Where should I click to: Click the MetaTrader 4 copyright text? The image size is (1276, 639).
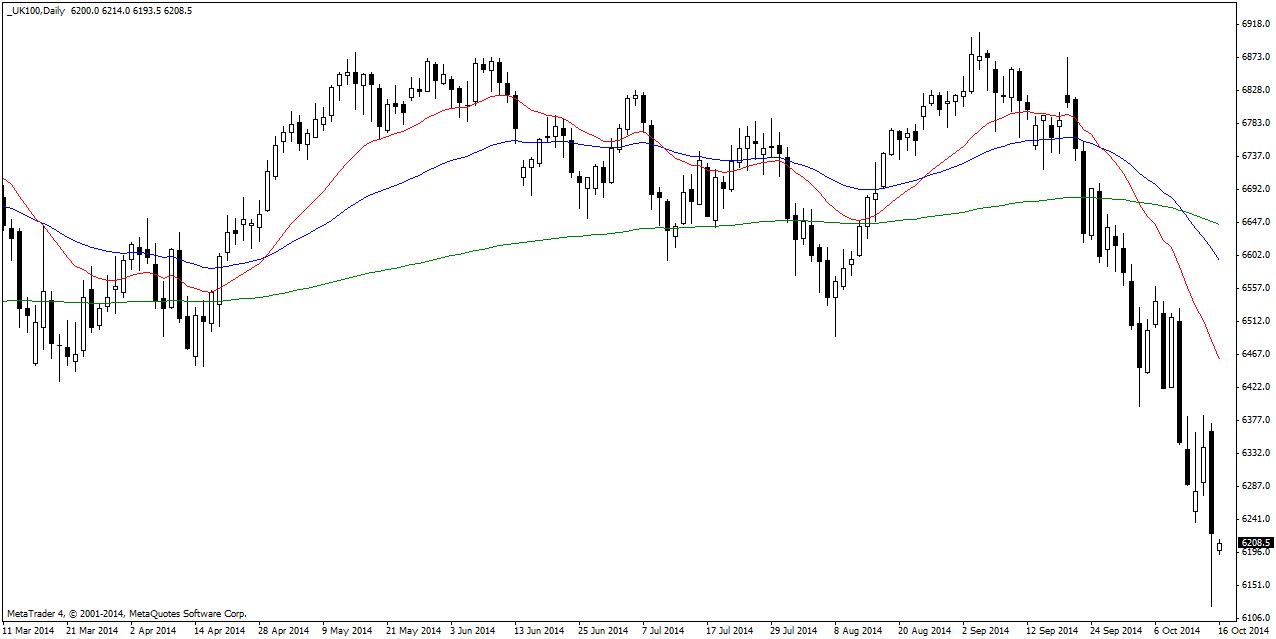(x=126, y=613)
